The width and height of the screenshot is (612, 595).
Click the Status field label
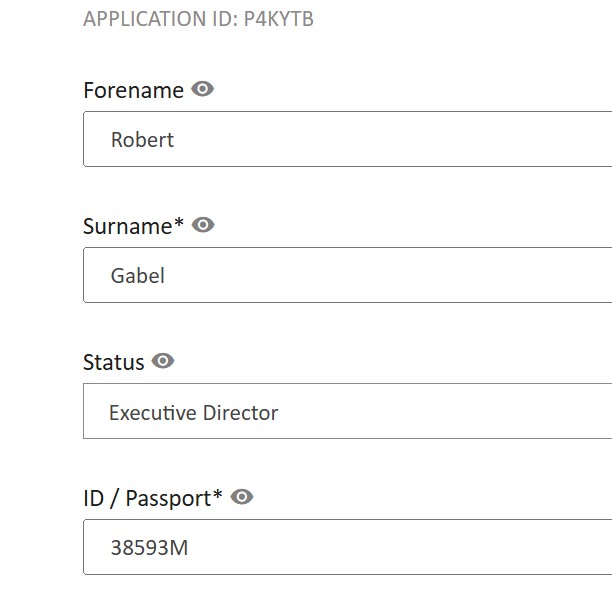click(x=114, y=362)
